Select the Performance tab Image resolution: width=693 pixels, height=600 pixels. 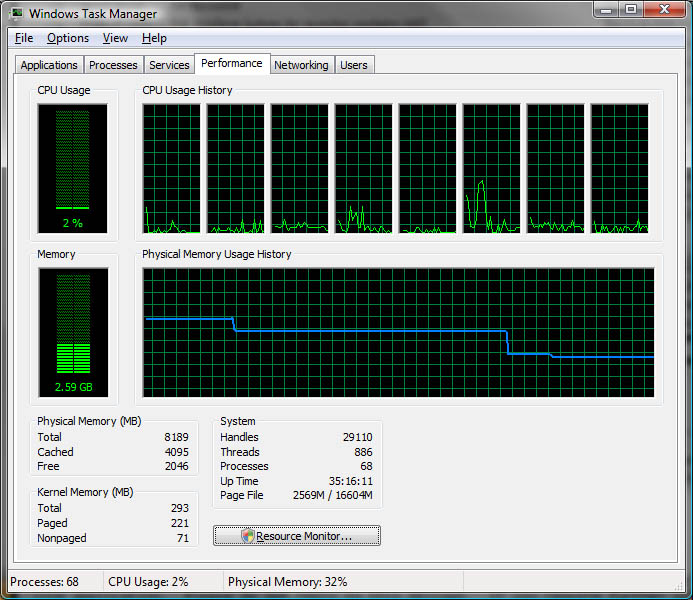(x=232, y=64)
